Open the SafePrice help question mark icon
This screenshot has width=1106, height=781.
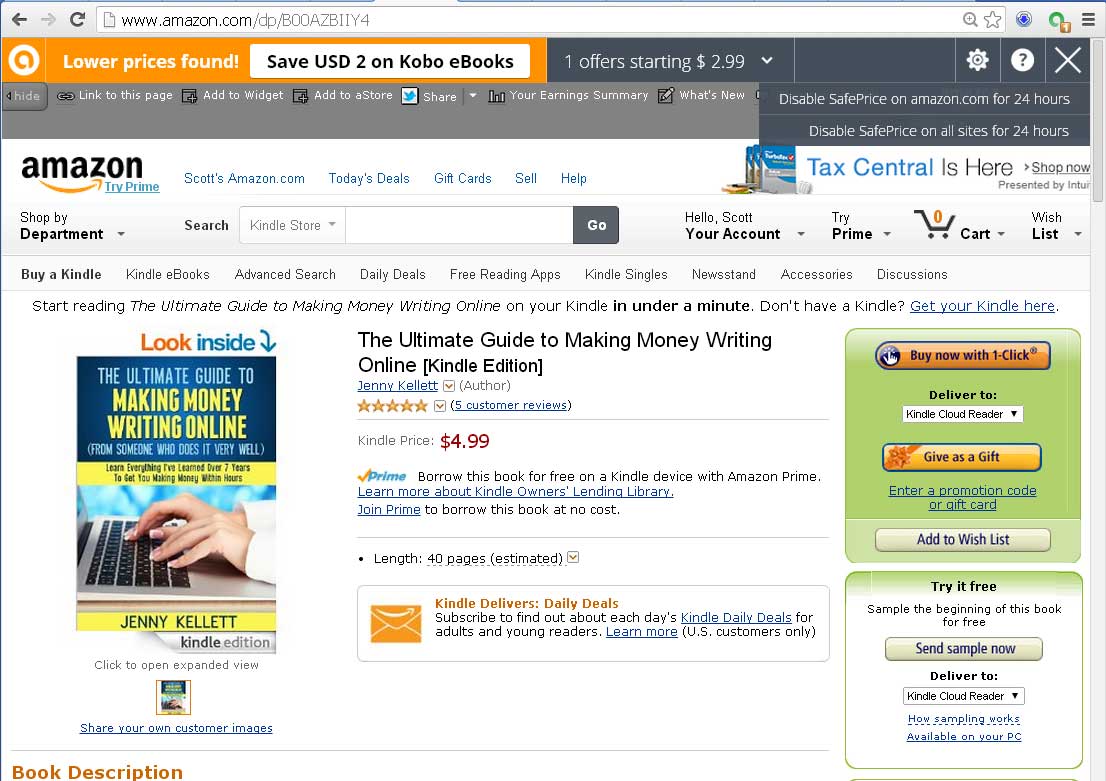[1022, 61]
